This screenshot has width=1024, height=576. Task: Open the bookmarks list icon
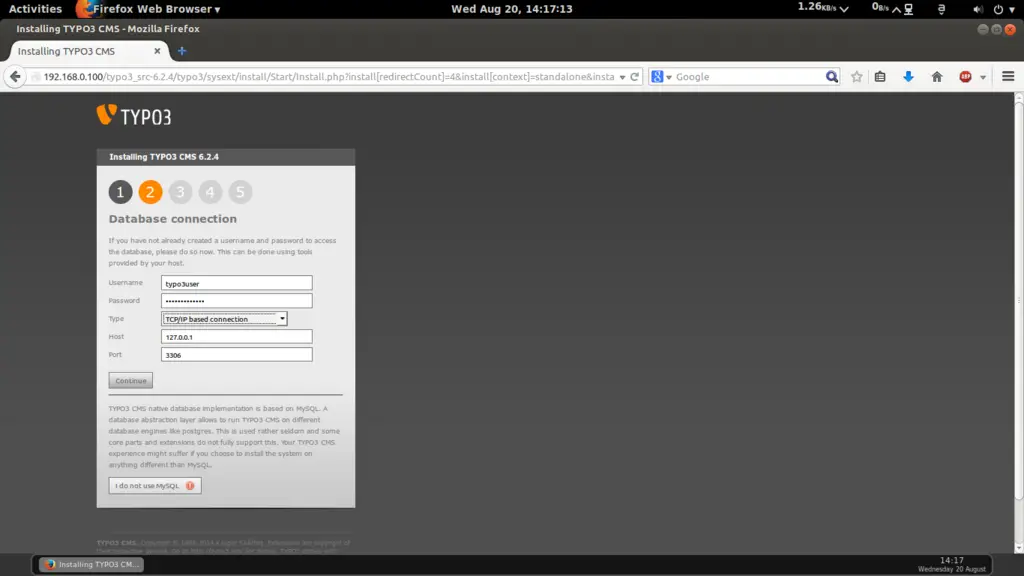click(x=880, y=76)
